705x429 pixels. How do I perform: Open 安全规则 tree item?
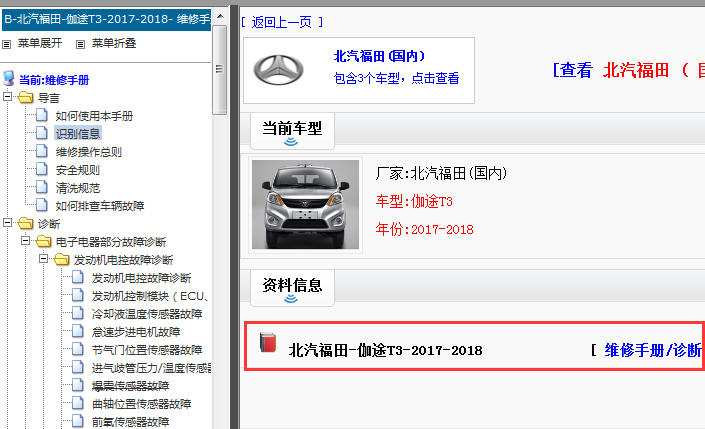click(x=78, y=170)
